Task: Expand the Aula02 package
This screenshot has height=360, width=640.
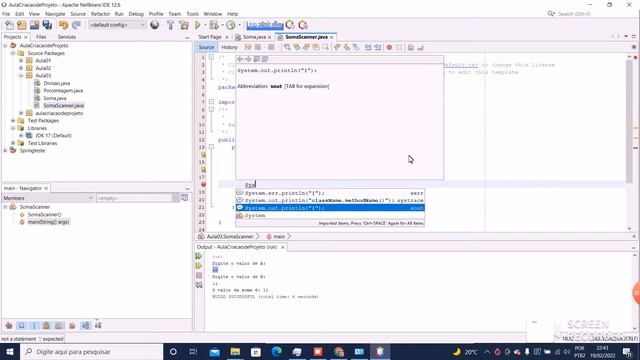Action: pyautogui.click(x=21, y=68)
